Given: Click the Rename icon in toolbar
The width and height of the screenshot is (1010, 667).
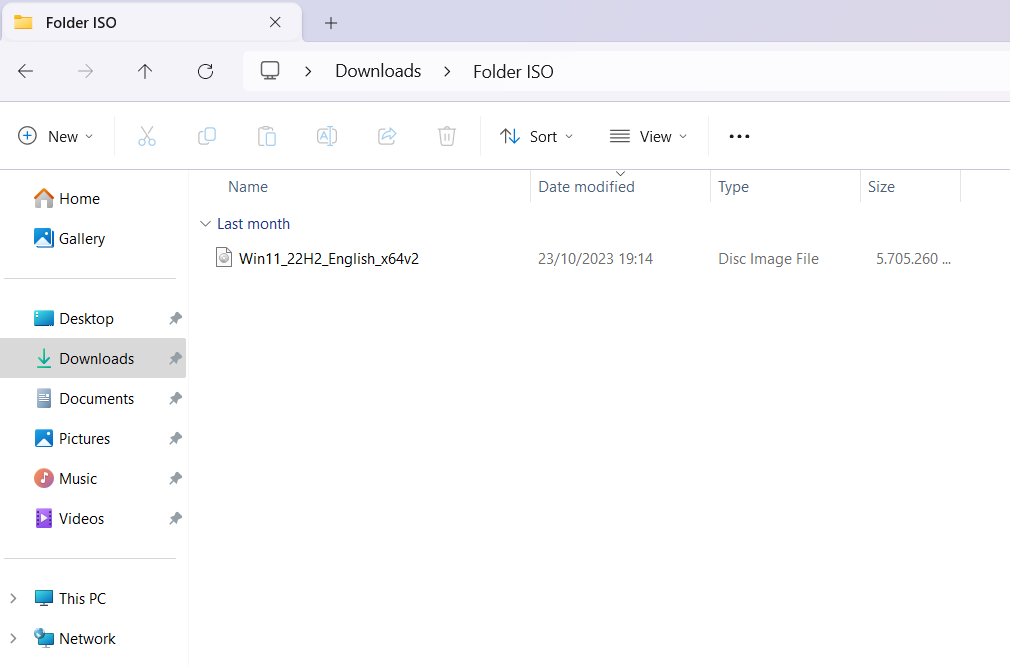Looking at the screenshot, I should [327, 136].
